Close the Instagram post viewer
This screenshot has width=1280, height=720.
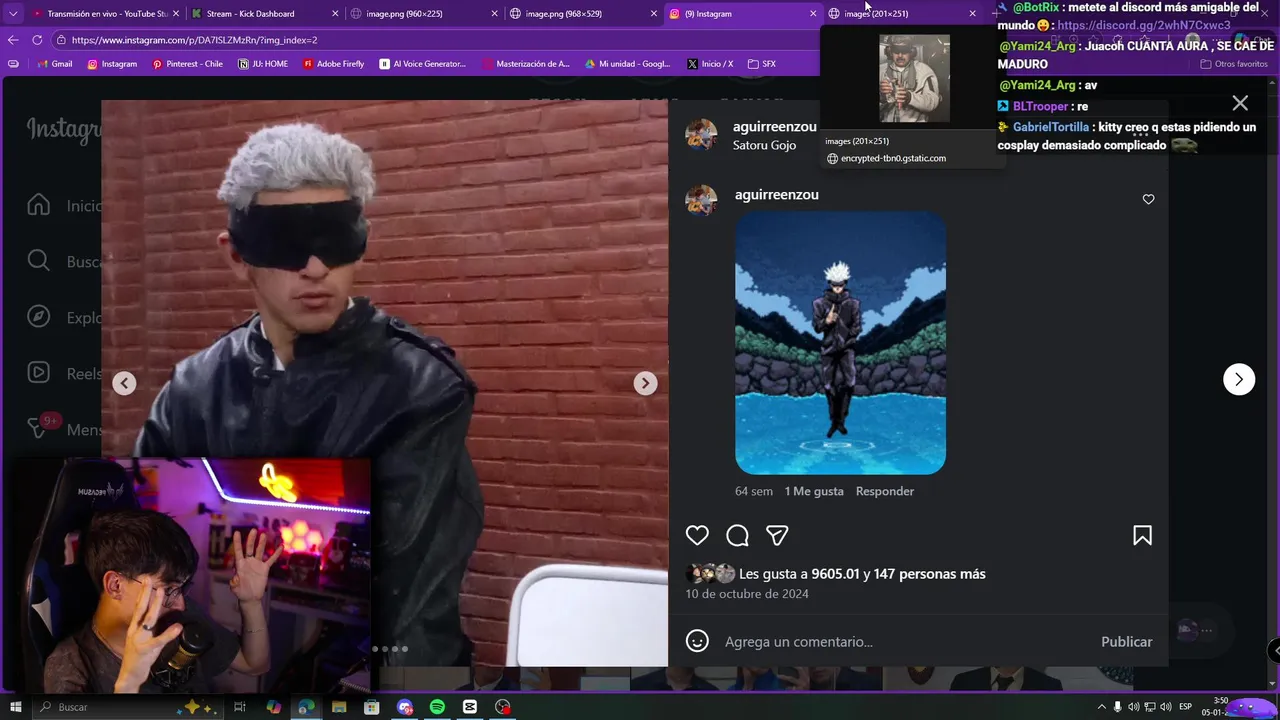click(1240, 103)
